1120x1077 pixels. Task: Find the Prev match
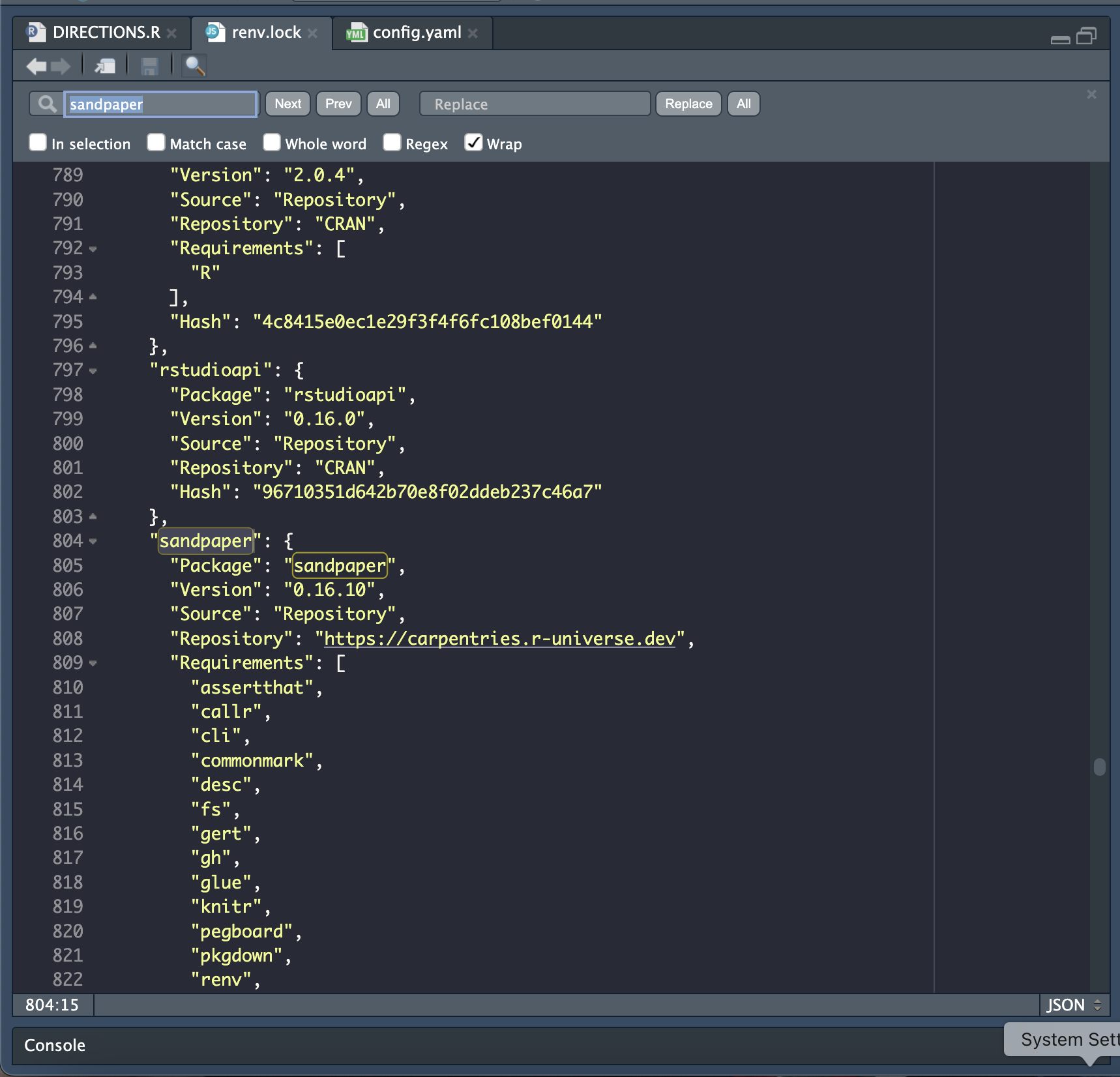[338, 104]
